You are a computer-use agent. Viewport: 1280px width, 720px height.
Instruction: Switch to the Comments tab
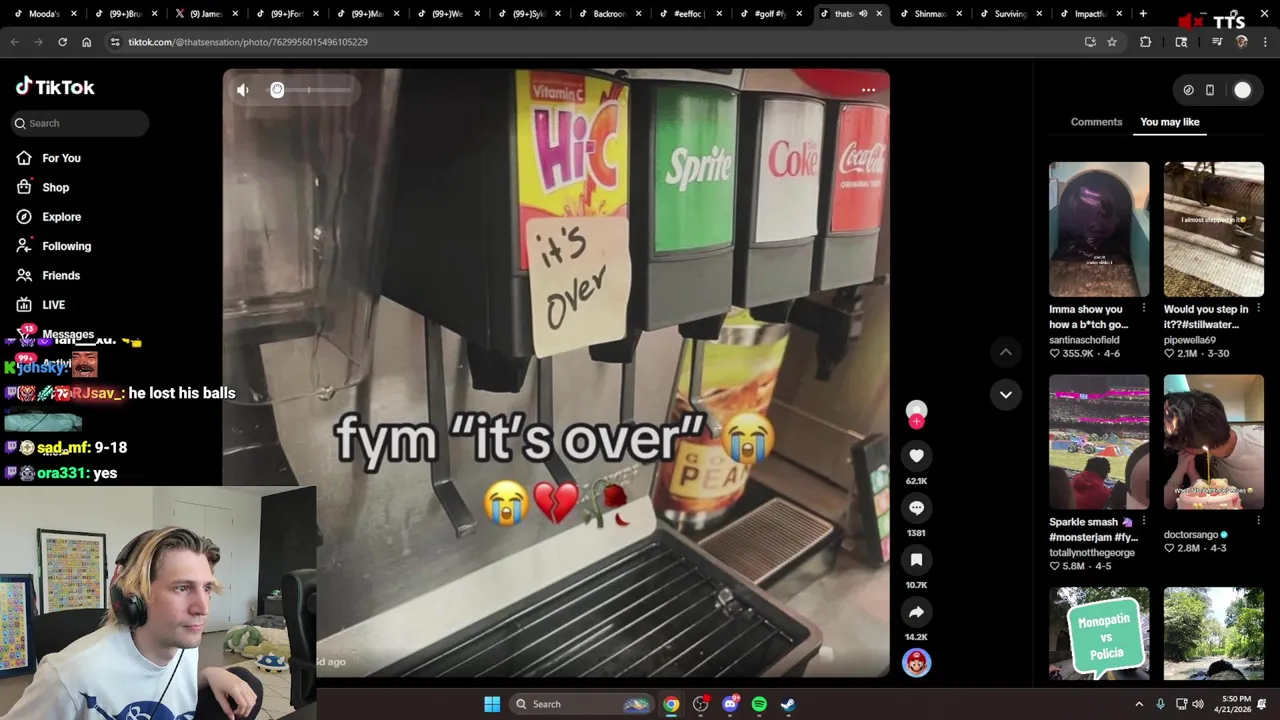[x=1096, y=122]
